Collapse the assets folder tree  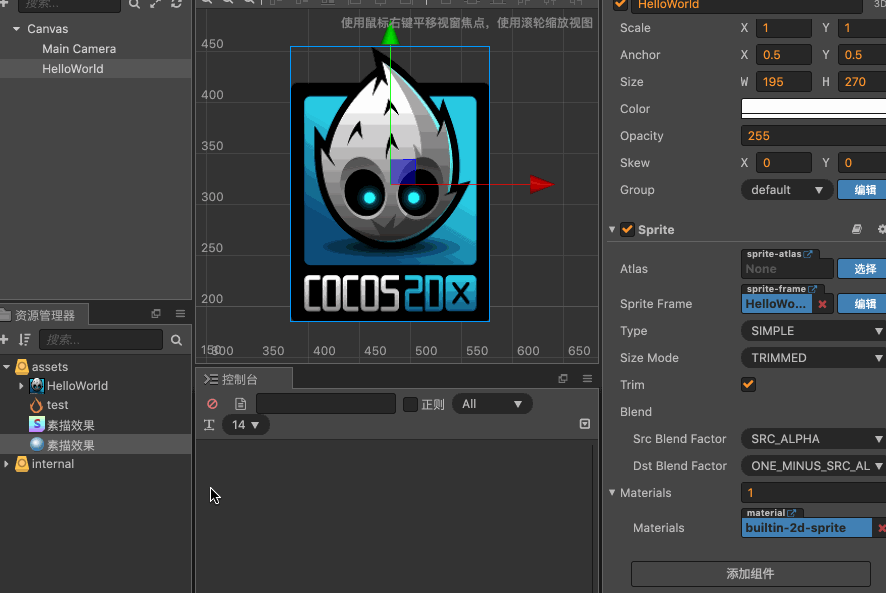coord(6,367)
